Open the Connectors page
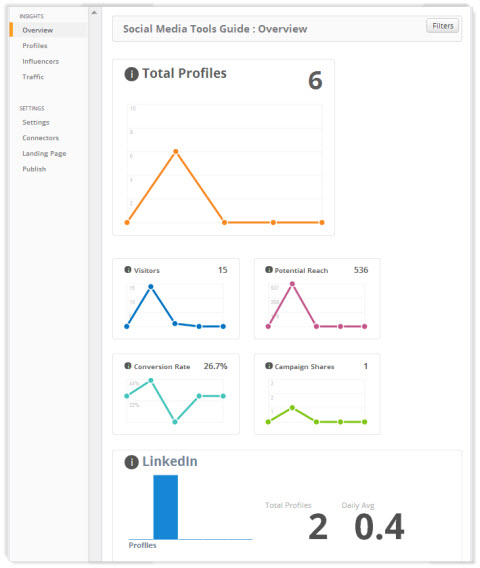The height and width of the screenshot is (568, 480). tap(41, 138)
